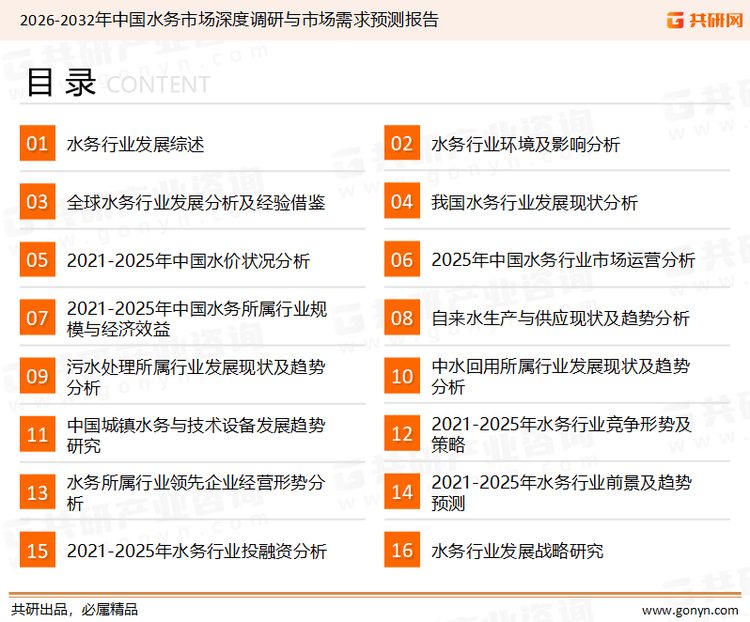Select the orange 08 number box
Viewport: 750px width, 622px height.
point(402,318)
